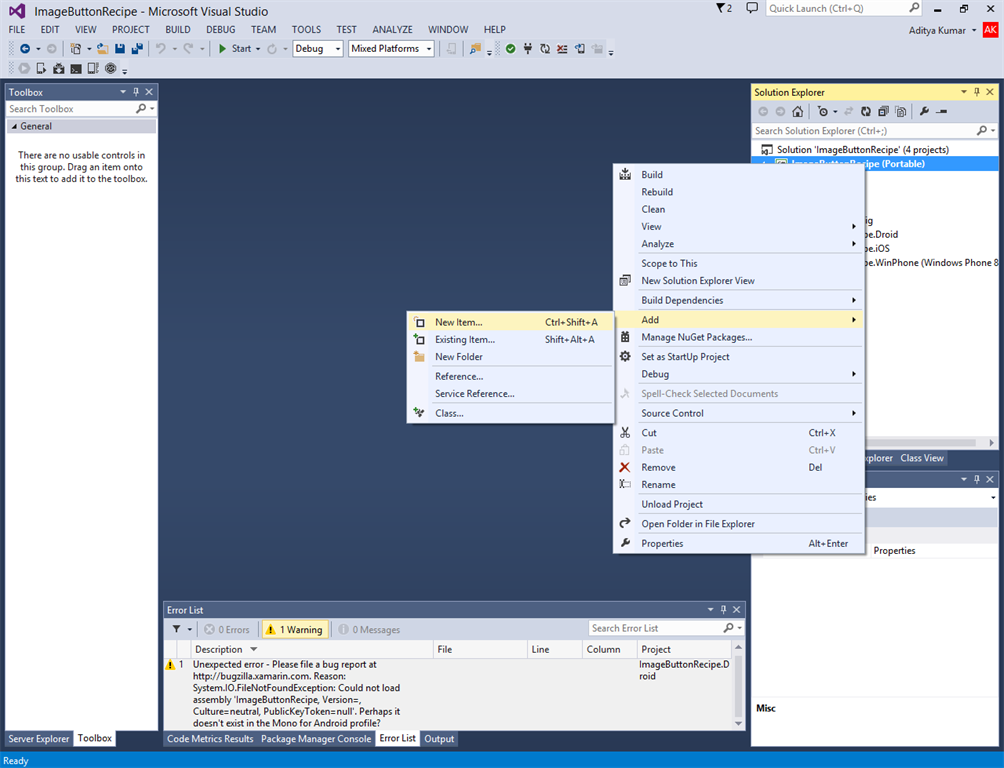Click the Search Solution Explorer field
The image size is (1004, 768).
tap(864, 131)
